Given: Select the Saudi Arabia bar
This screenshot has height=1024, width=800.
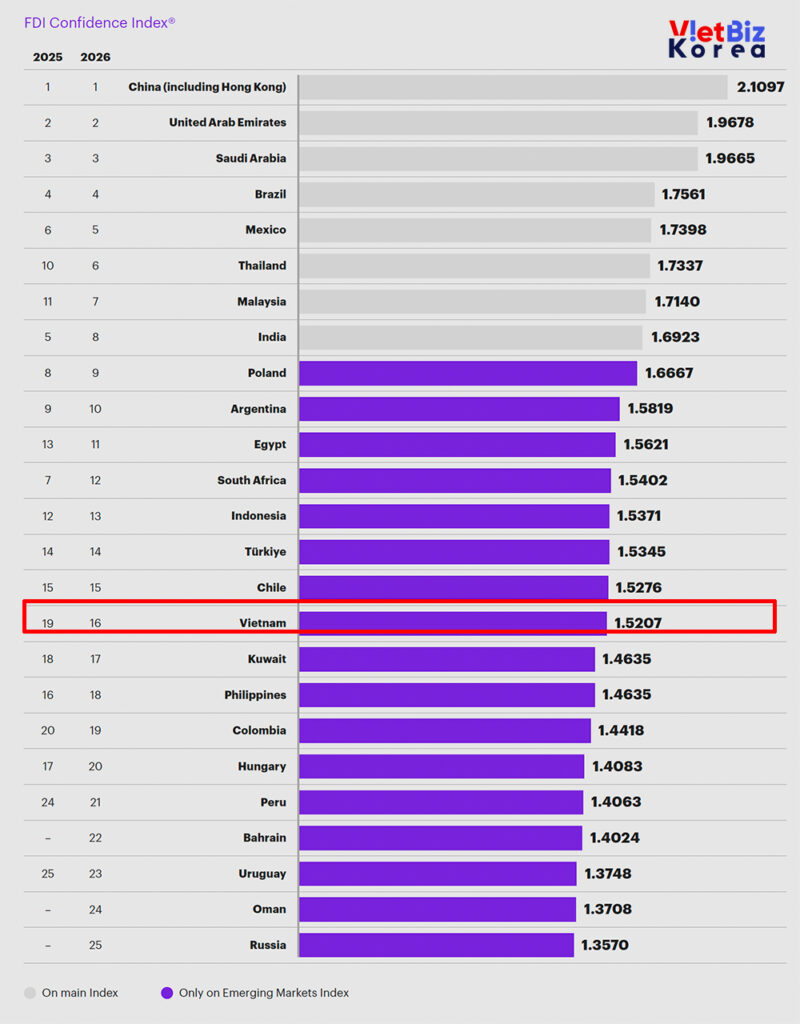Looking at the screenshot, I should (497, 158).
